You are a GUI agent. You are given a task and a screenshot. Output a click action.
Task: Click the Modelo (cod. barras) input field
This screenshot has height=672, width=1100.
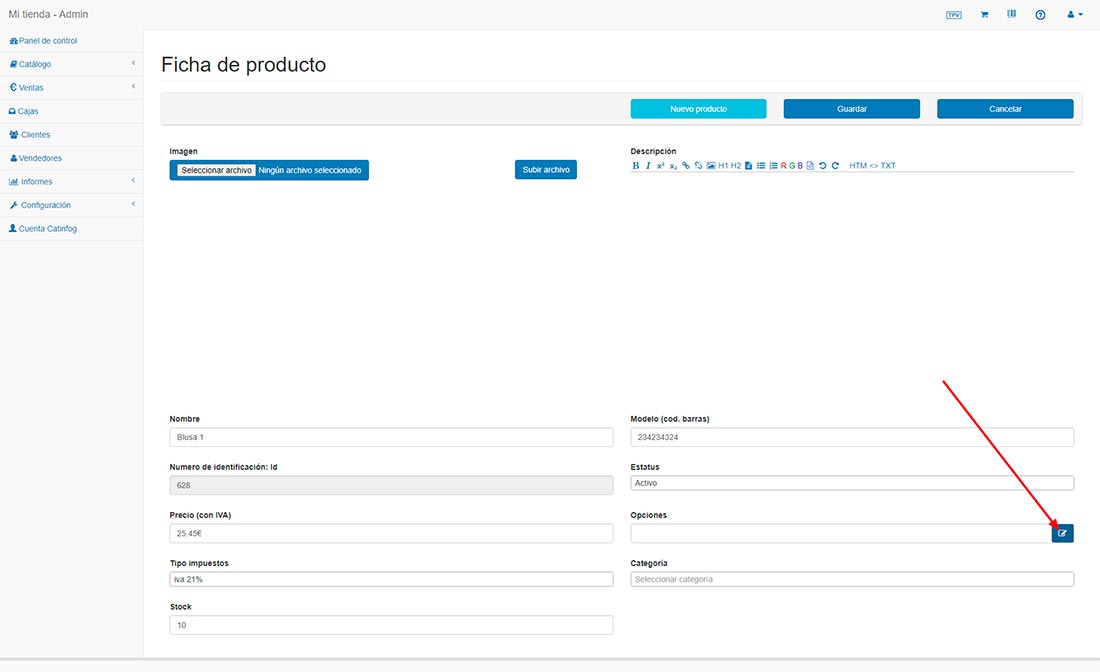pyautogui.click(x=852, y=437)
